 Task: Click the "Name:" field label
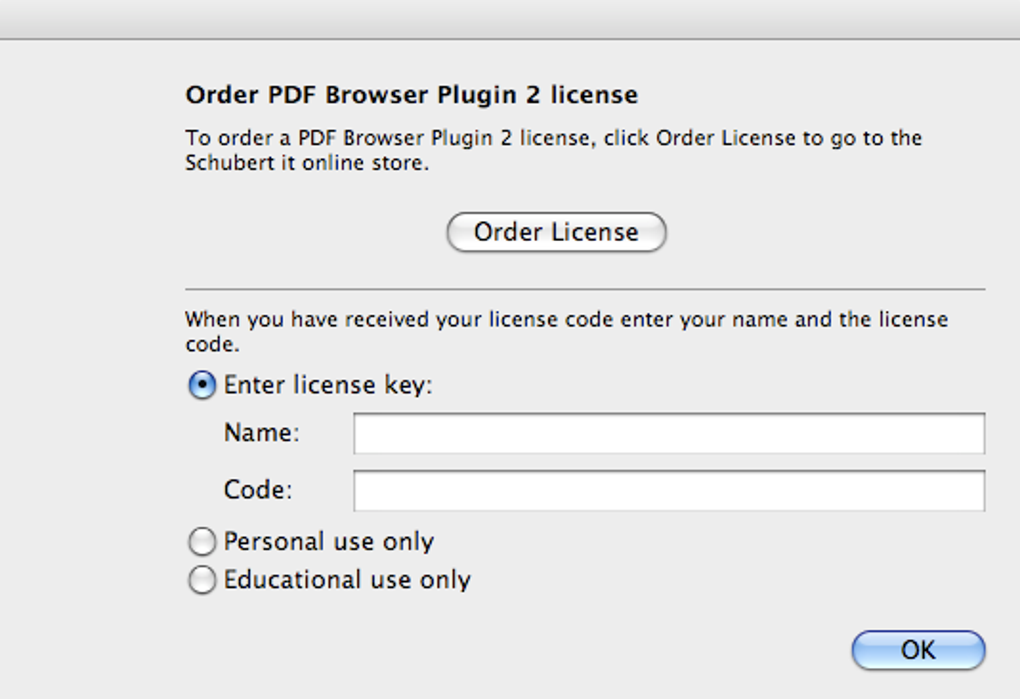[262, 433]
